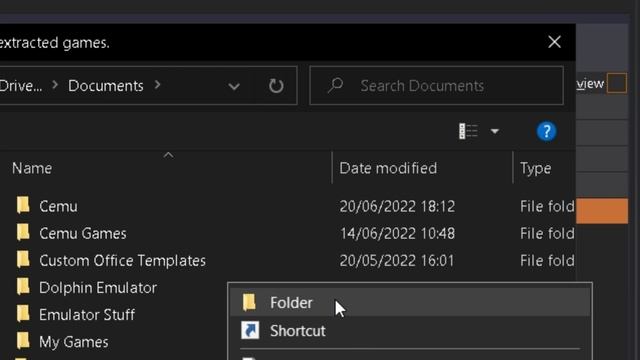
Task: Refresh the Documents folder listing
Action: click(x=276, y=86)
